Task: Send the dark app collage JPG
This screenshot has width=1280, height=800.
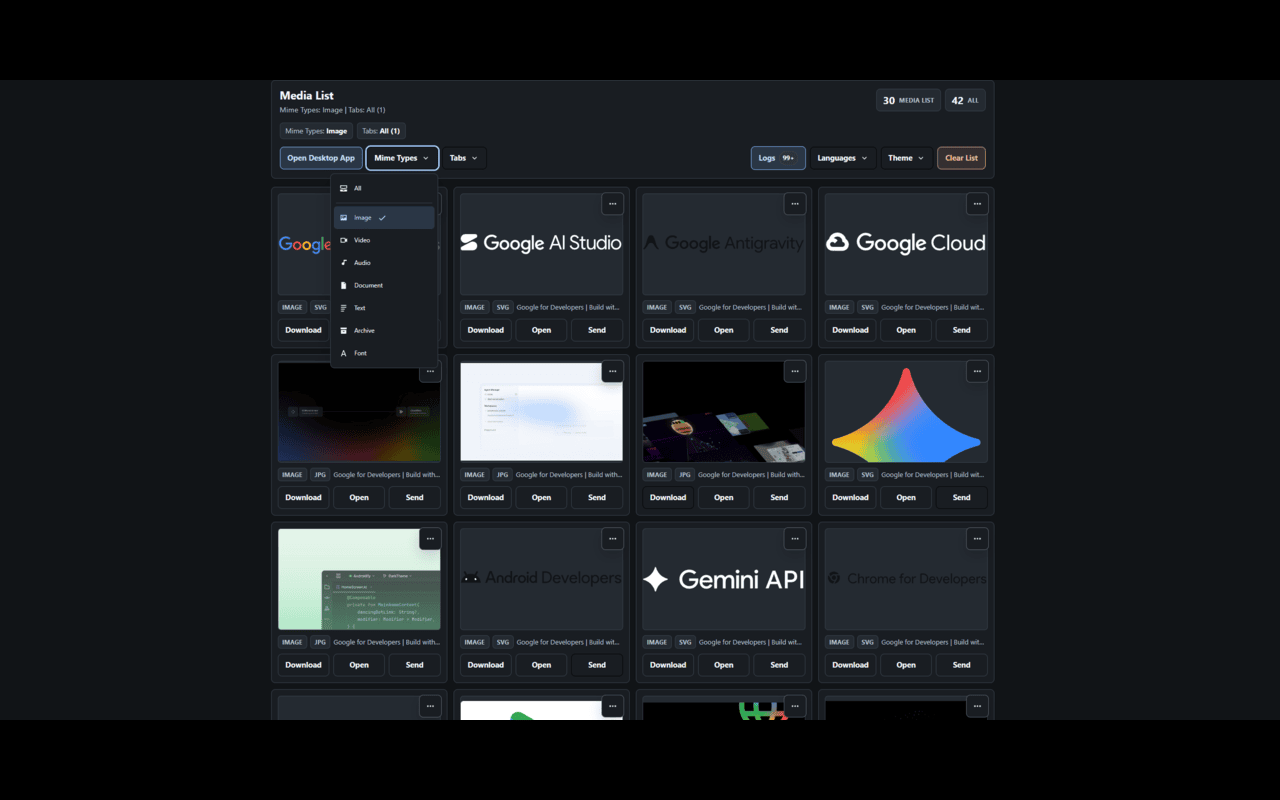Action: (779, 497)
